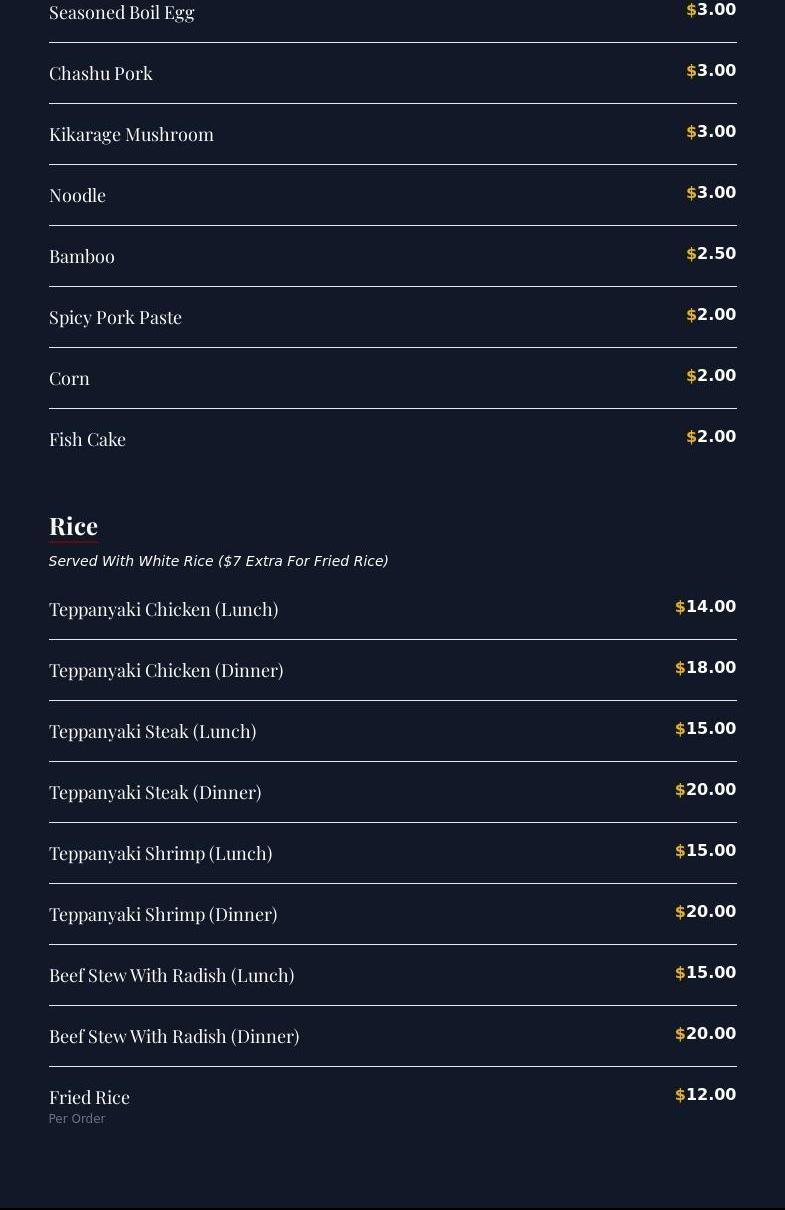
Task: Select the Bamboo topping name
Action: [x=82, y=257]
